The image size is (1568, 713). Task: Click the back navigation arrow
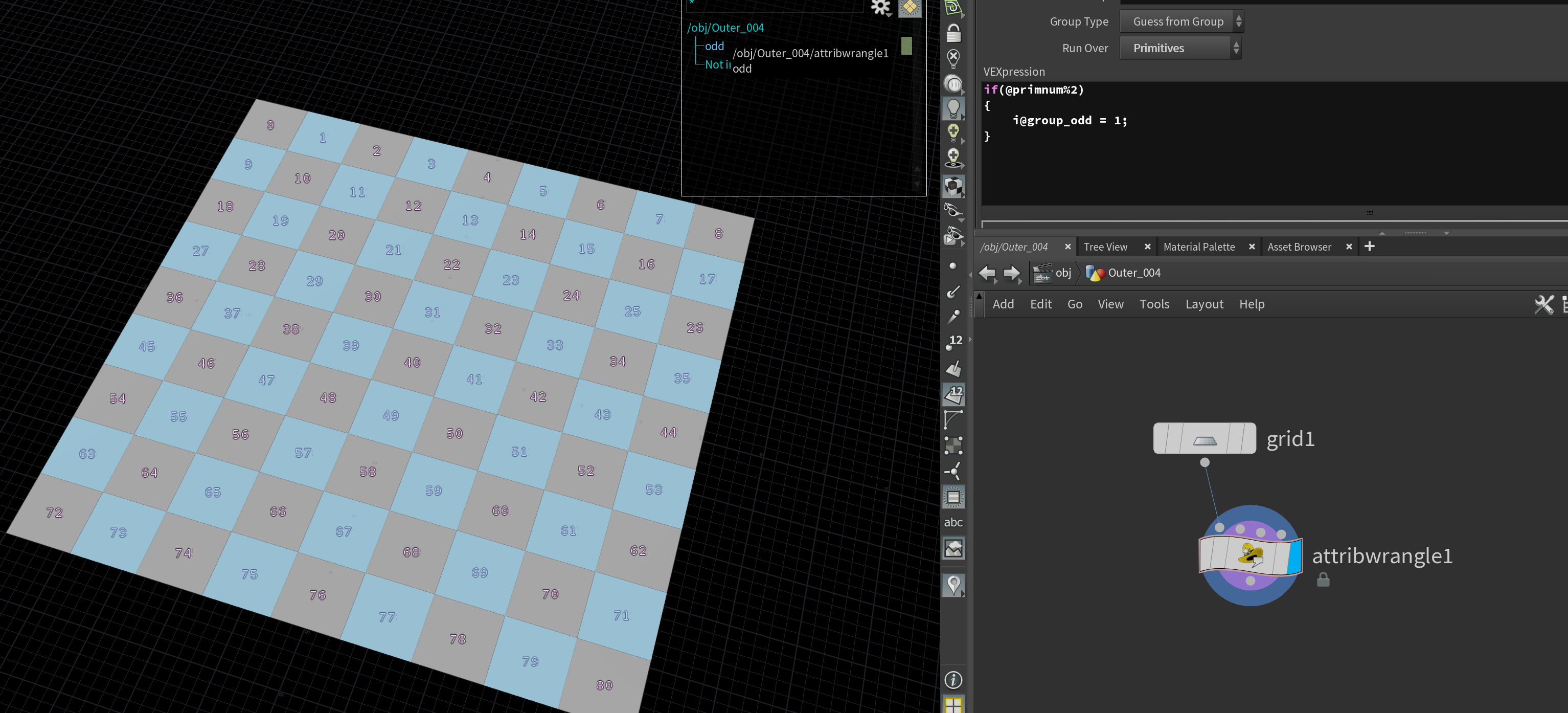click(987, 274)
